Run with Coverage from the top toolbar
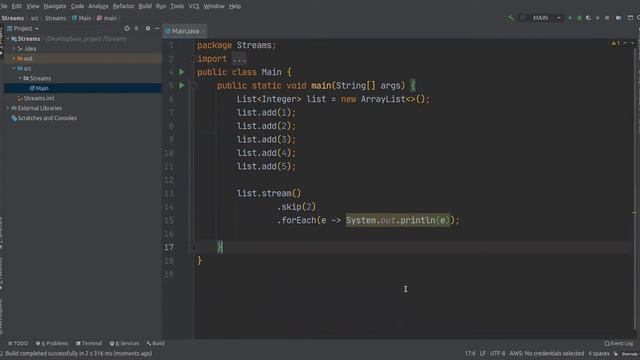Viewport: 640px width, 360px height. pos(588,18)
